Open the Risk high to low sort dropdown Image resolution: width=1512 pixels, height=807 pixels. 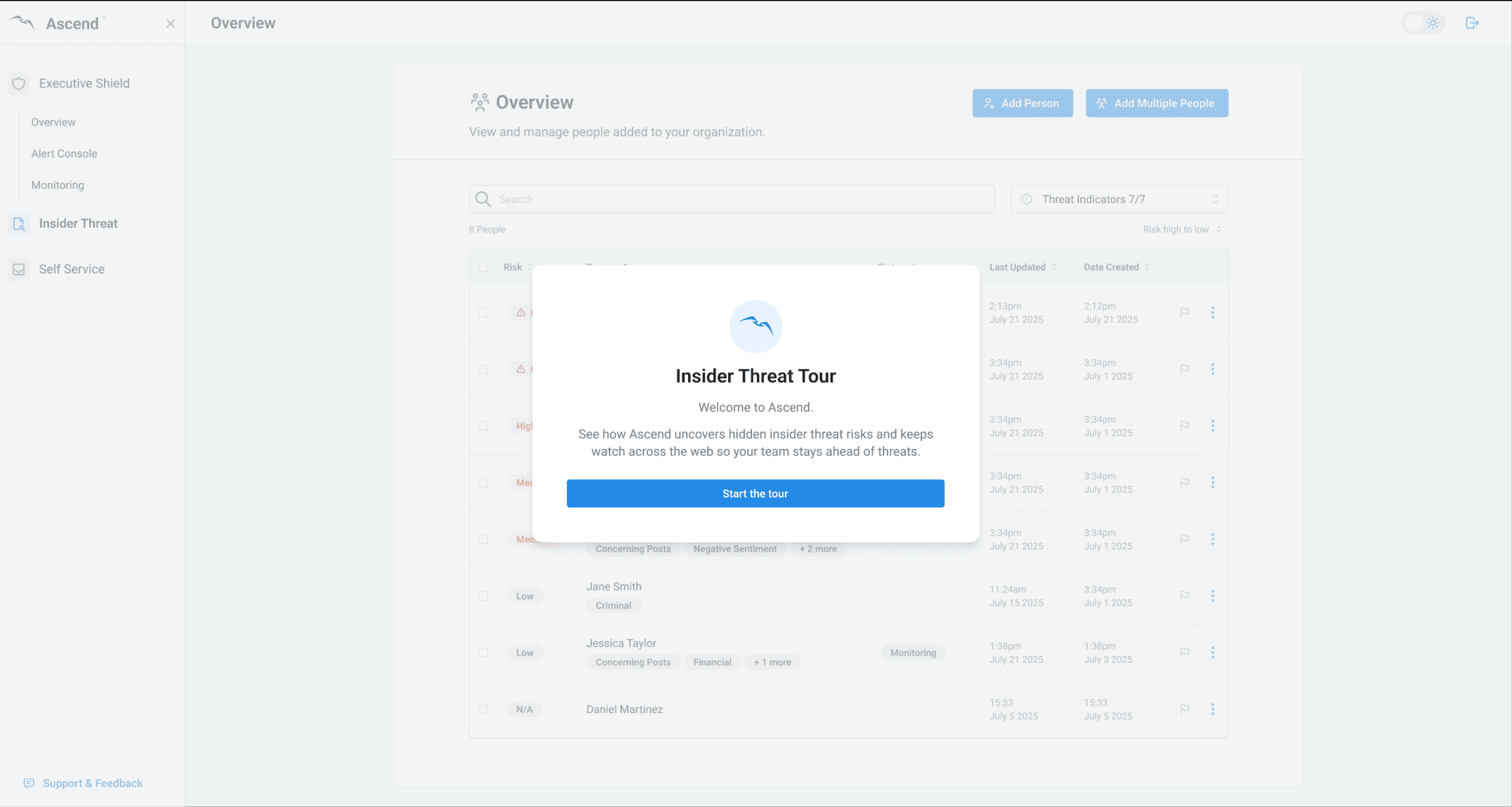coord(1181,229)
